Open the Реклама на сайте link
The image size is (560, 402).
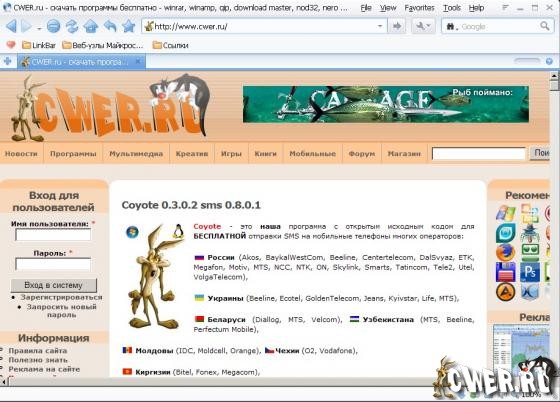click(x=44, y=369)
